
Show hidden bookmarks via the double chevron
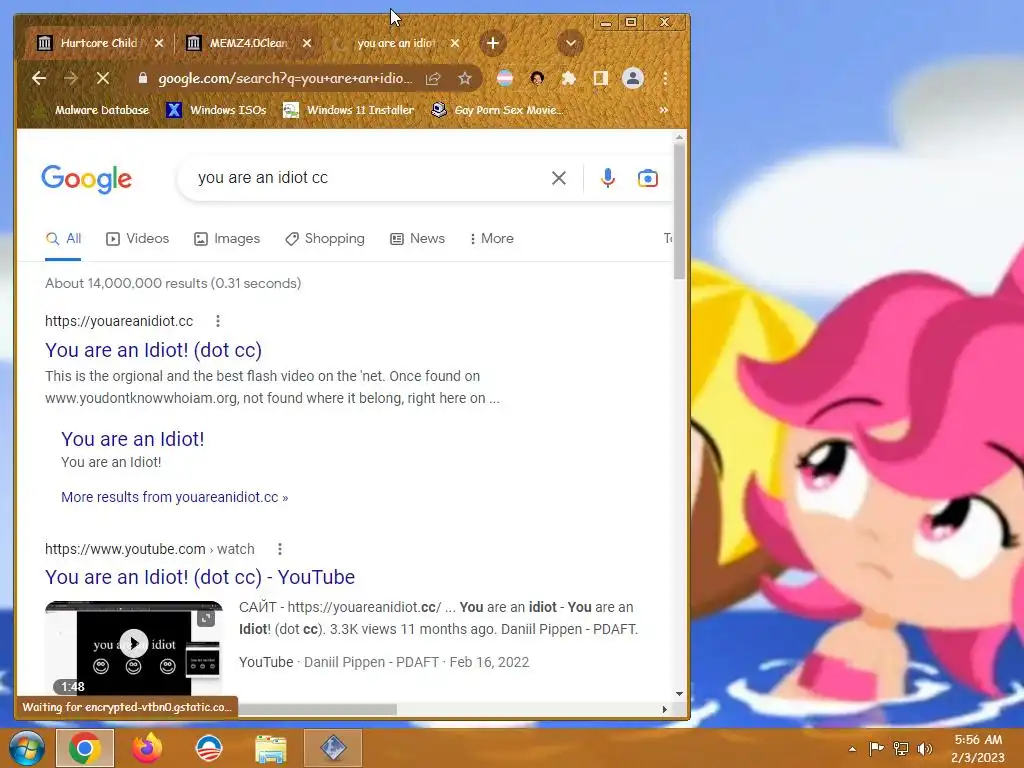click(664, 110)
